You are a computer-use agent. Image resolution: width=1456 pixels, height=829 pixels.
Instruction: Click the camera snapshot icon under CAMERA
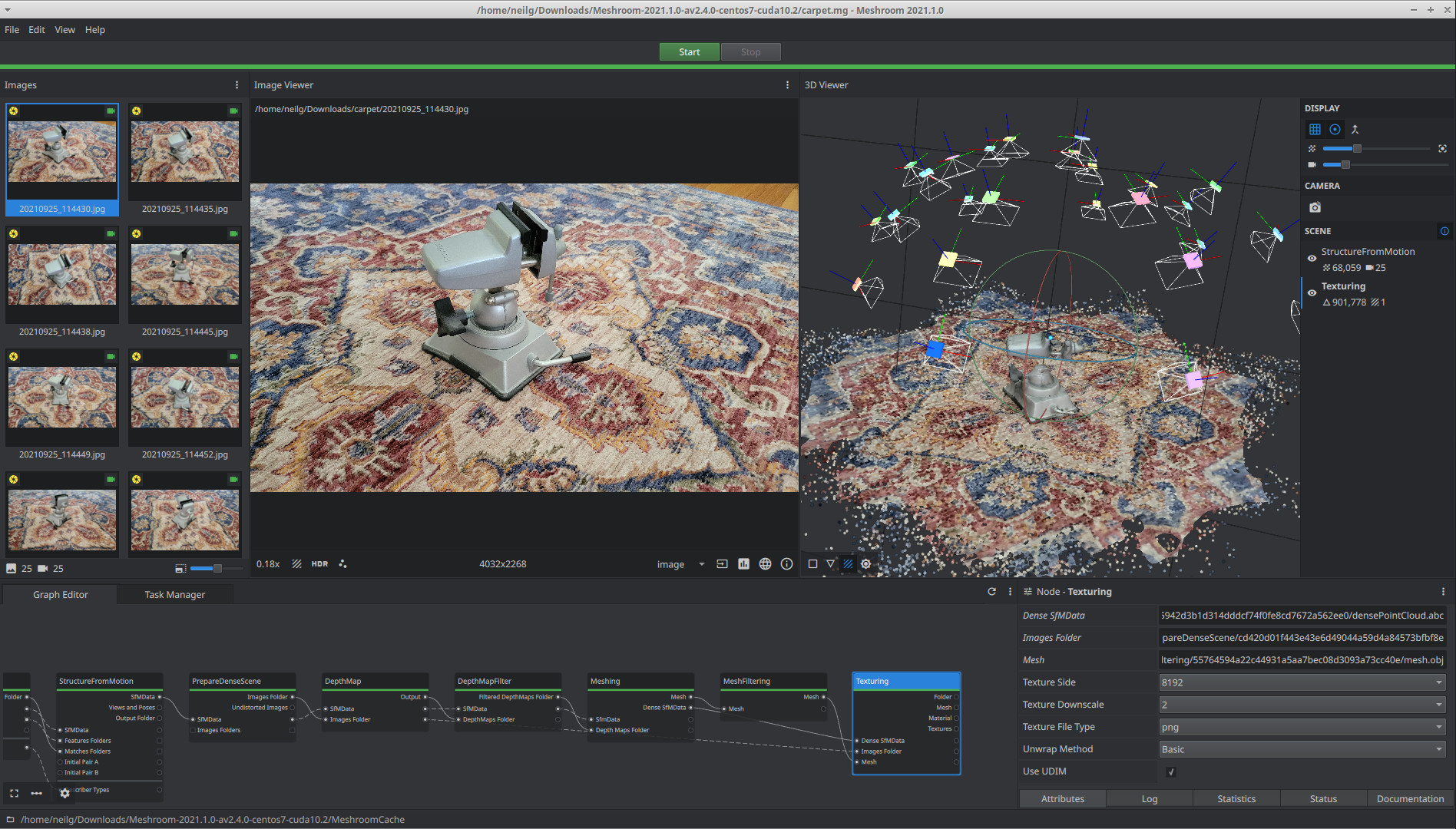[x=1315, y=207]
